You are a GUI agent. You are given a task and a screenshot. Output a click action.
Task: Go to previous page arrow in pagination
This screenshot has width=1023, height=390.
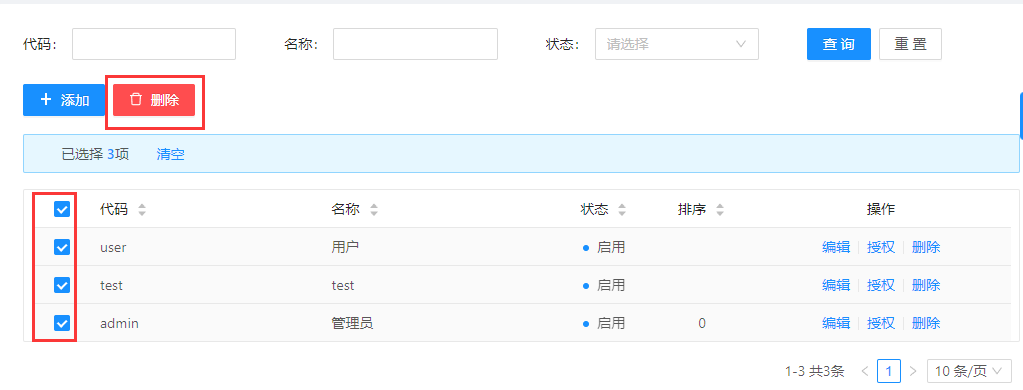[864, 371]
